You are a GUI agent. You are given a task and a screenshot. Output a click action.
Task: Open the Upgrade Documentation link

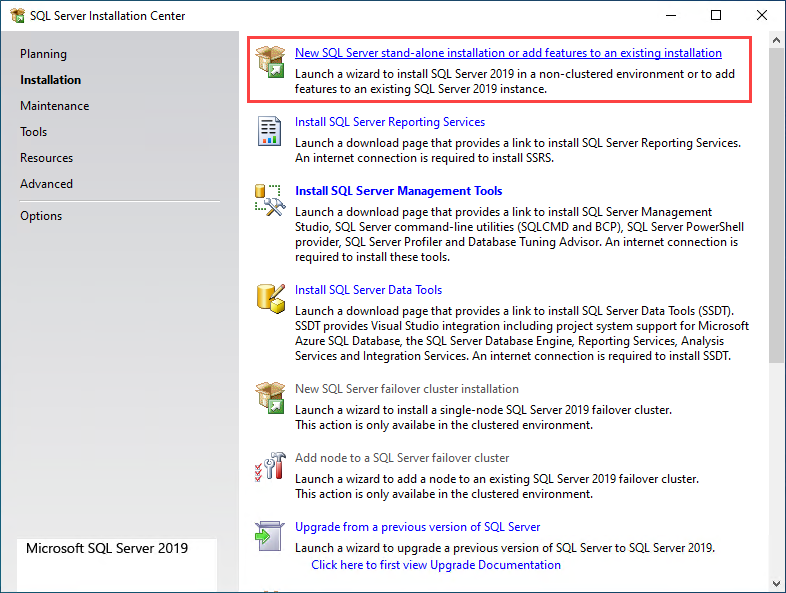click(x=436, y=565)
